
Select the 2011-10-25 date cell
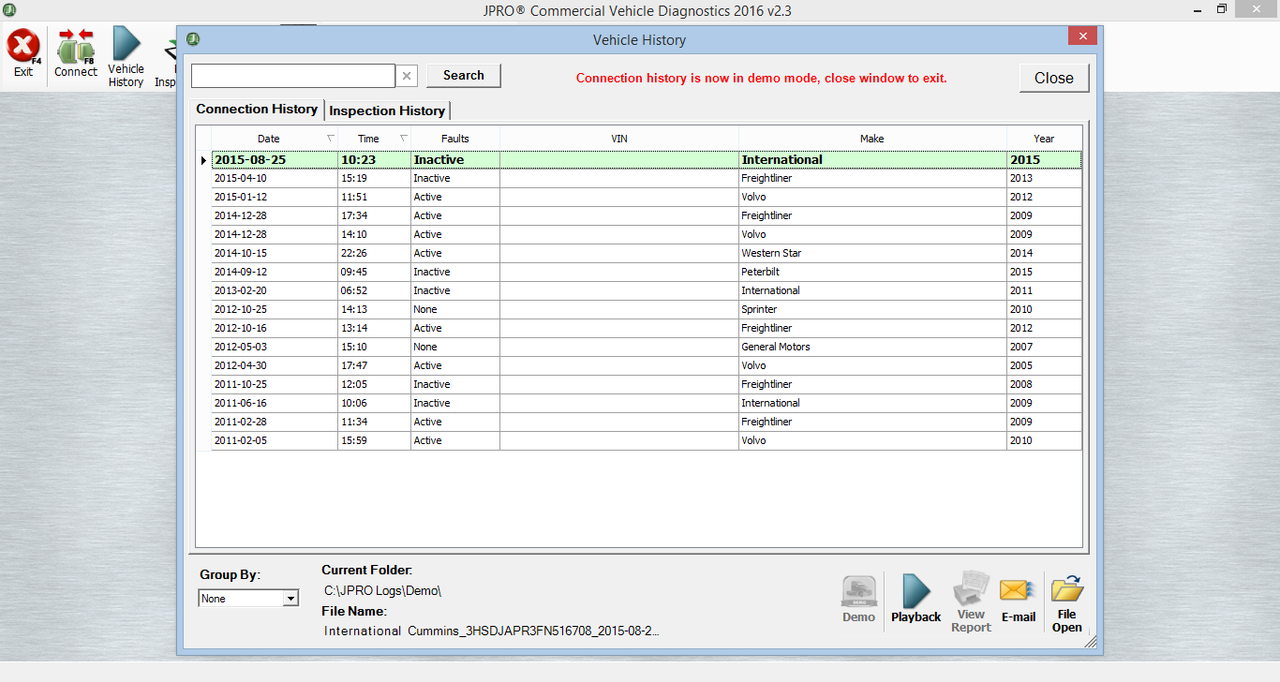pos(274,384)
